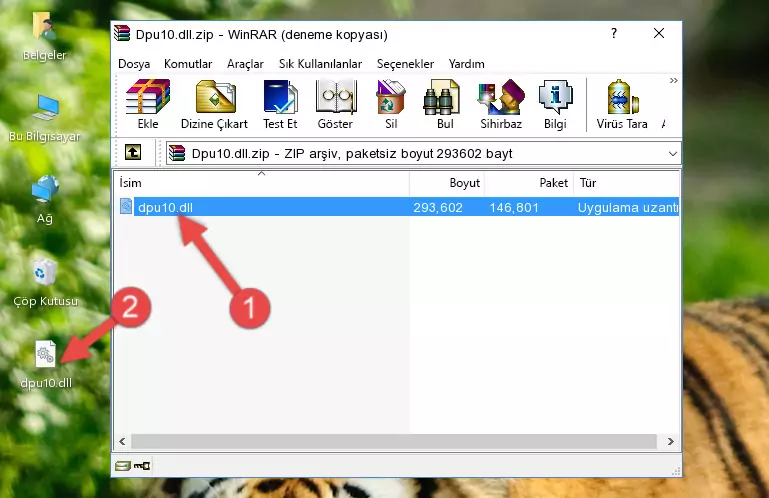Select the Bu Bilgisayar desktop icon
This screenshot has height=498, width=769.
point(44,118)
